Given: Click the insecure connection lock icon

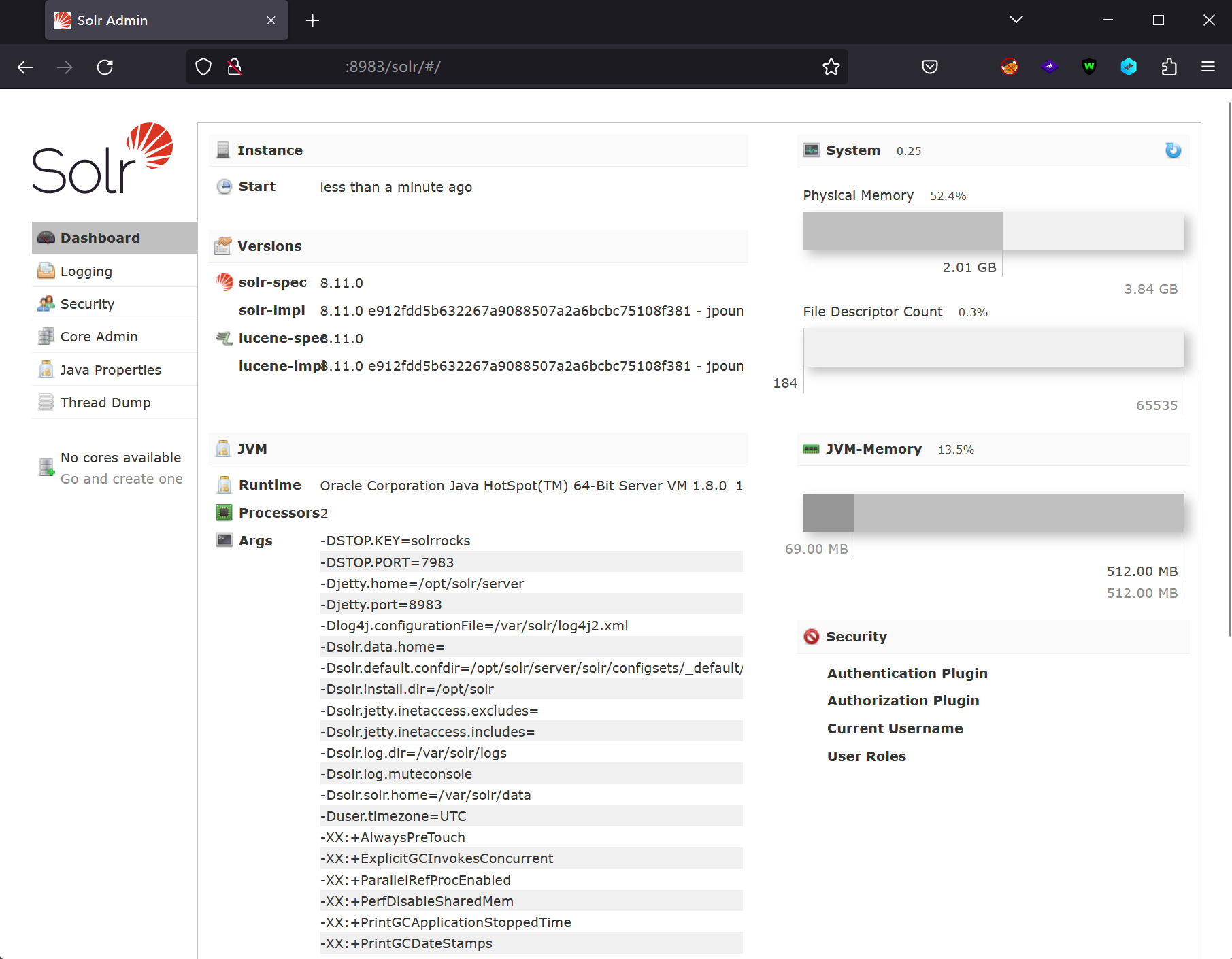Looking at the screenshot, I should pos(234,67).
